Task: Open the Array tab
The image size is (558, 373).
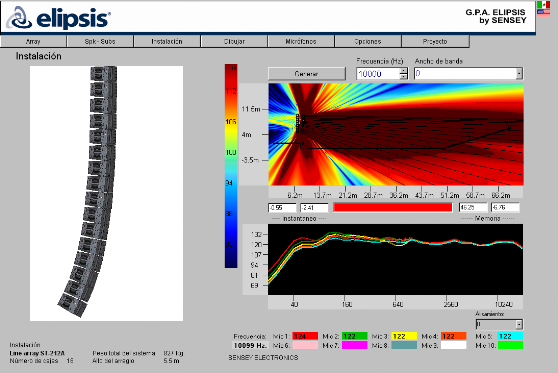Action: tap(33, 41)
